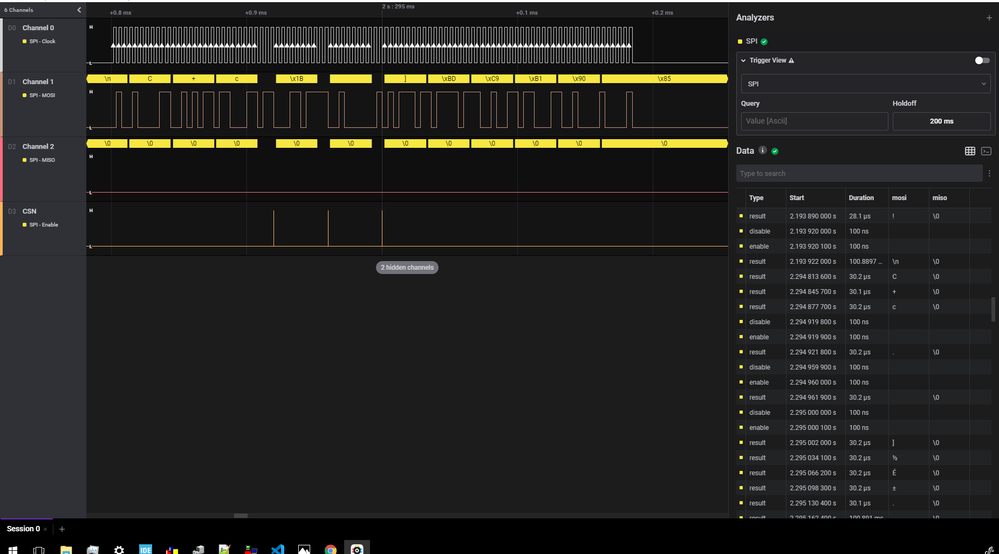Screen dimensions: 999x554
Task: Click the SPI - Enable analyzer tag
Action: [x=41, y=225]
